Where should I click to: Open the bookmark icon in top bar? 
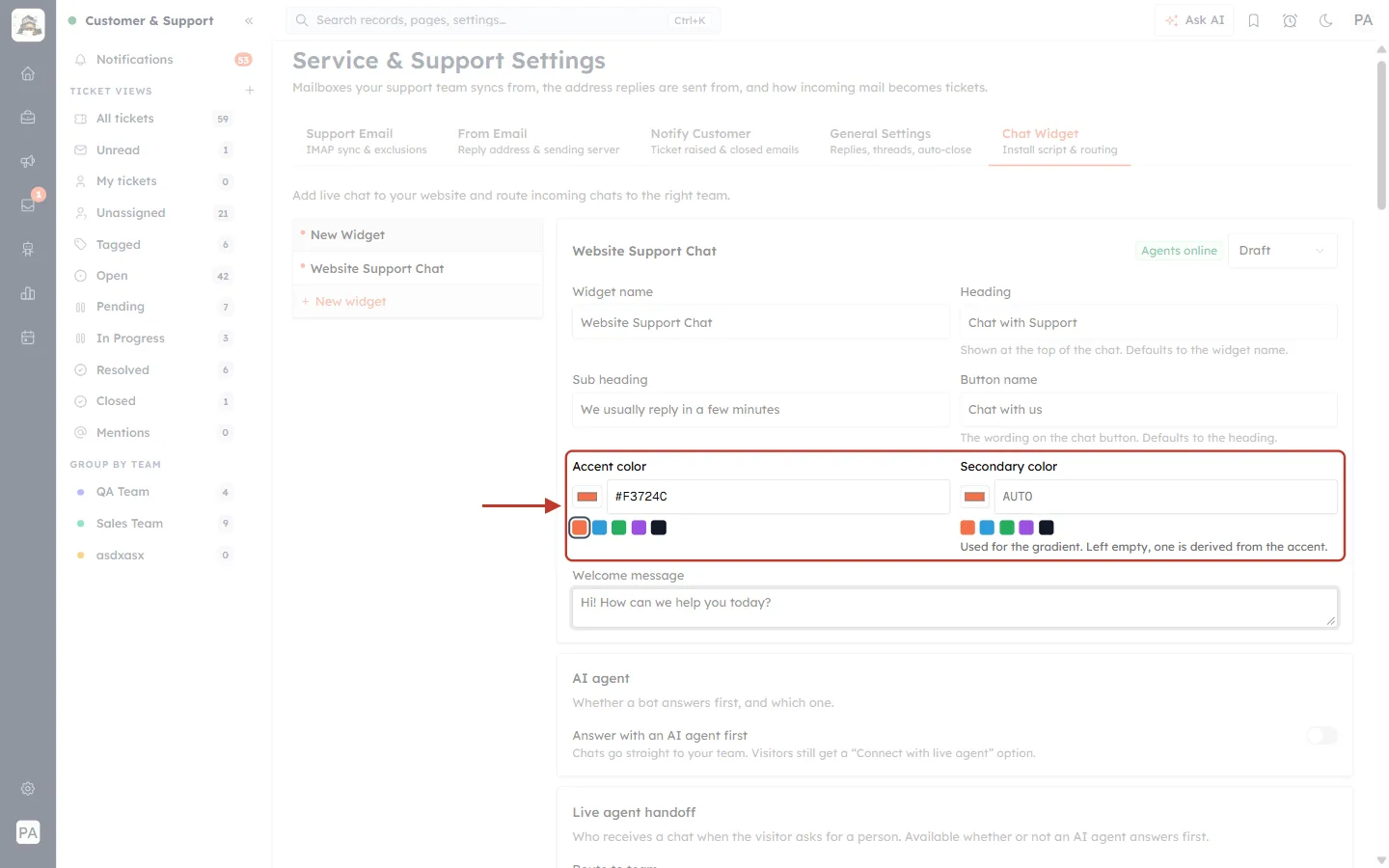pos(1253,20)
